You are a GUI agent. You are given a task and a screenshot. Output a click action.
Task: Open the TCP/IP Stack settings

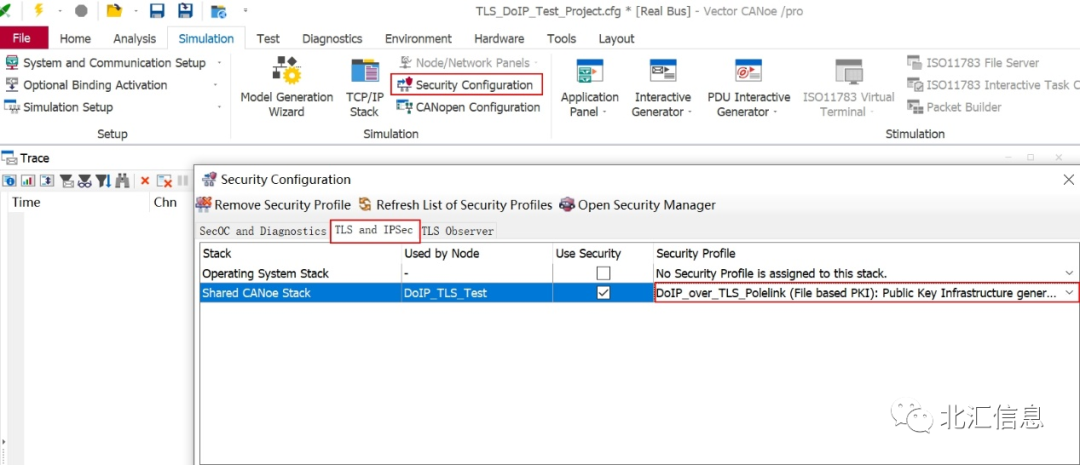[364, 86]
